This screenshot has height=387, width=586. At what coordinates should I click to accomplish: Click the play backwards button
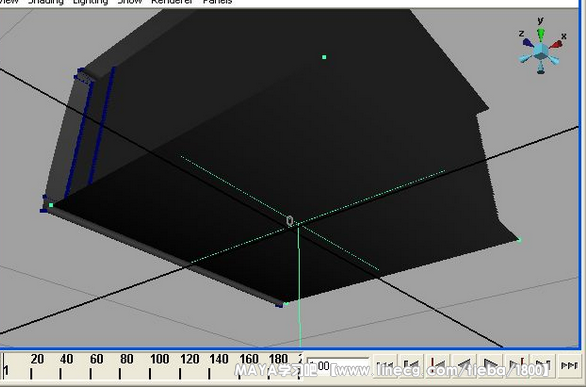(464, 365)
